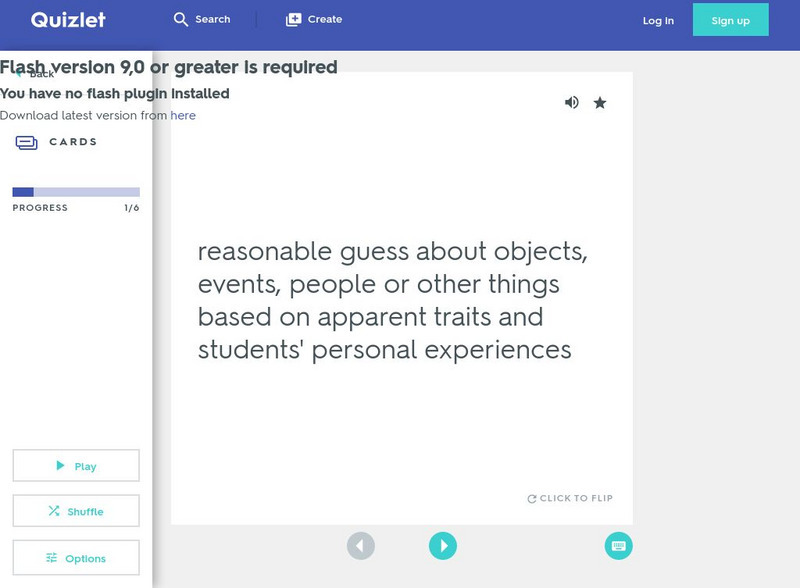Click the Cards mode icon
The height and width of the screenshot is (588, 800).
(27, 142)
